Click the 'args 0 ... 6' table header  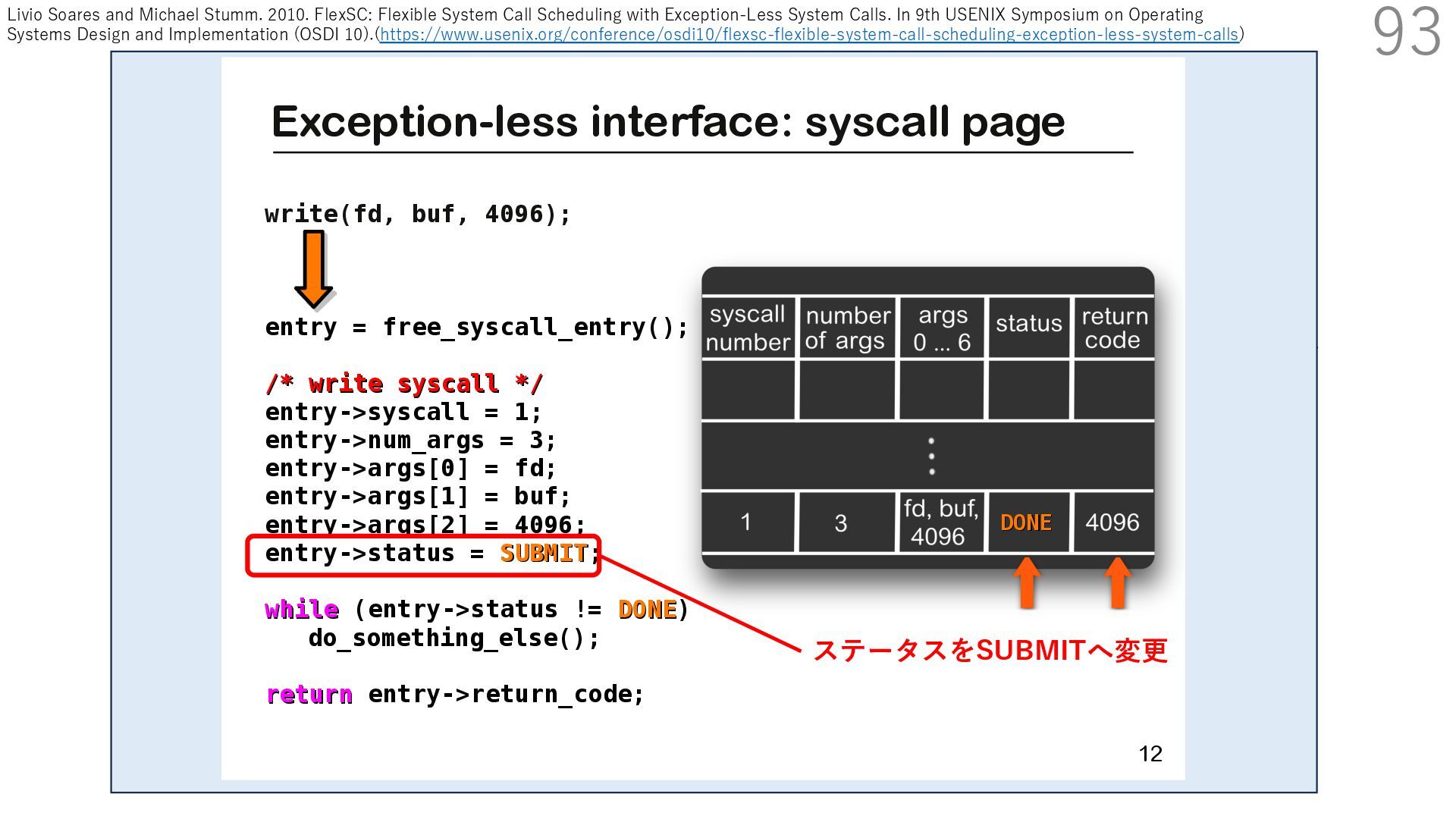click(x=942, y=328)
